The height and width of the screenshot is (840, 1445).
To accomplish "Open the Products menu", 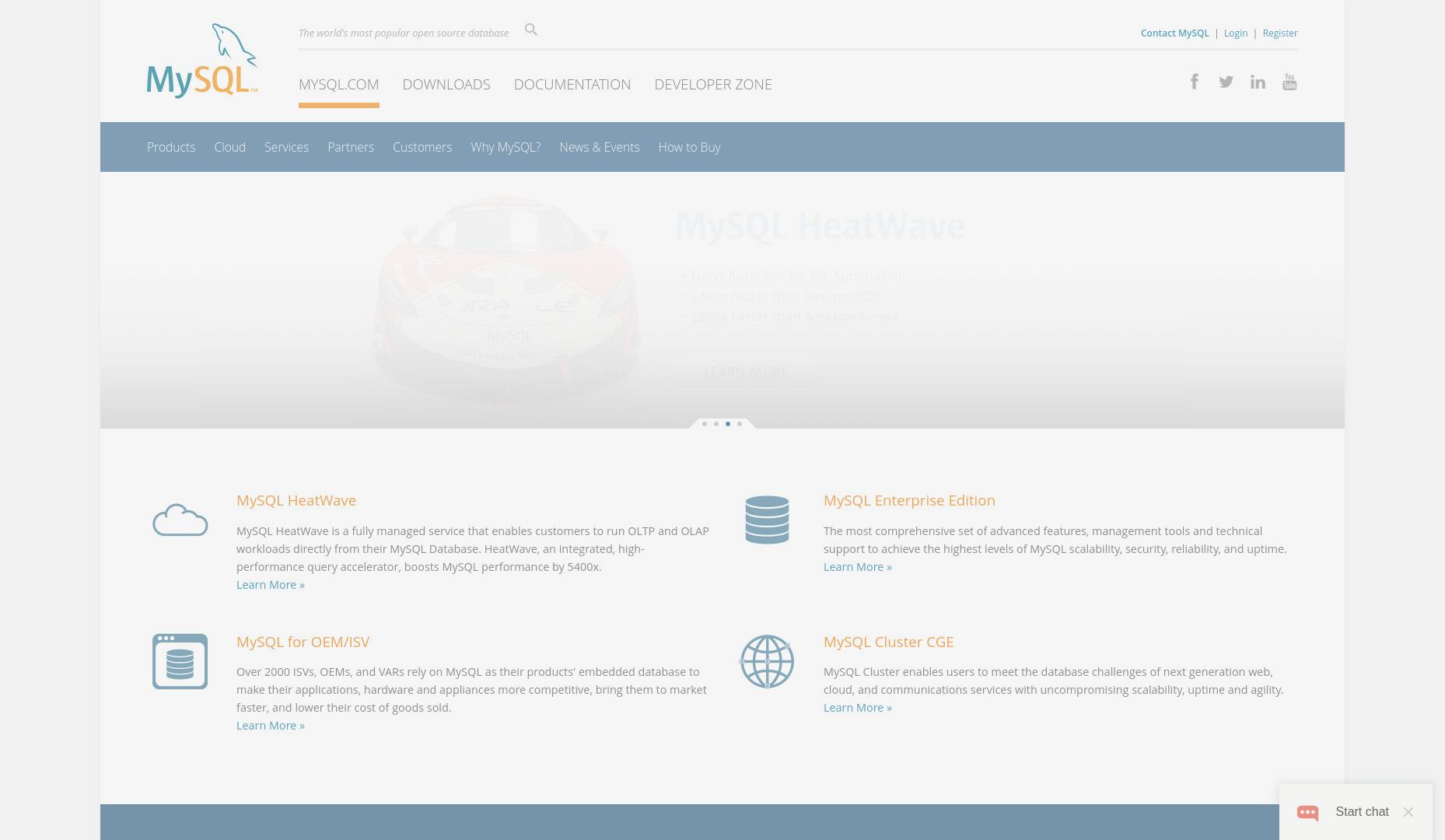I will (171, 147).
